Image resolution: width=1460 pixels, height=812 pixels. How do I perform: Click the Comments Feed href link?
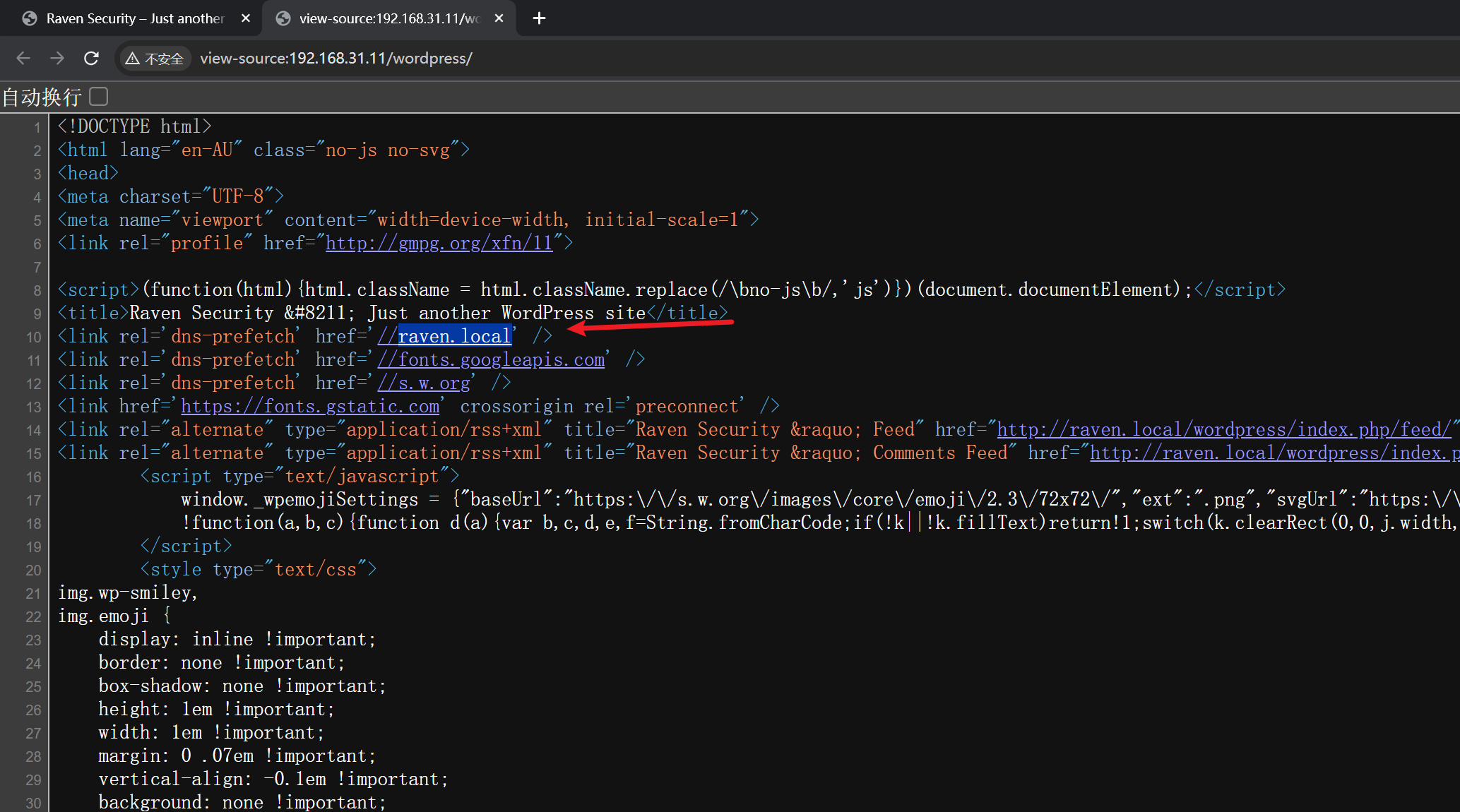click(1271, 453)
